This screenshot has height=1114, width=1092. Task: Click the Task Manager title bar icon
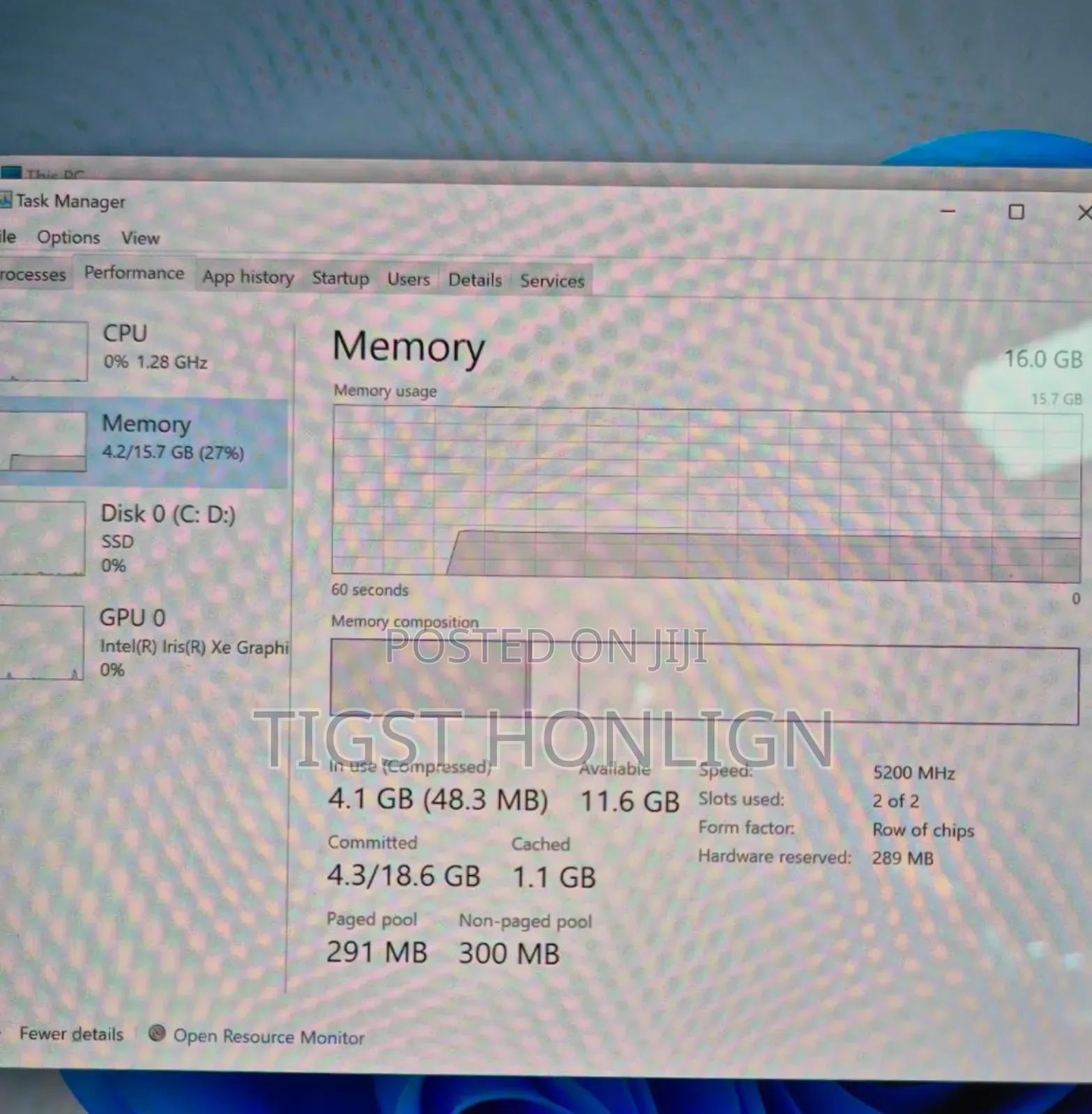pyautogui.click(x=6, y=201)
